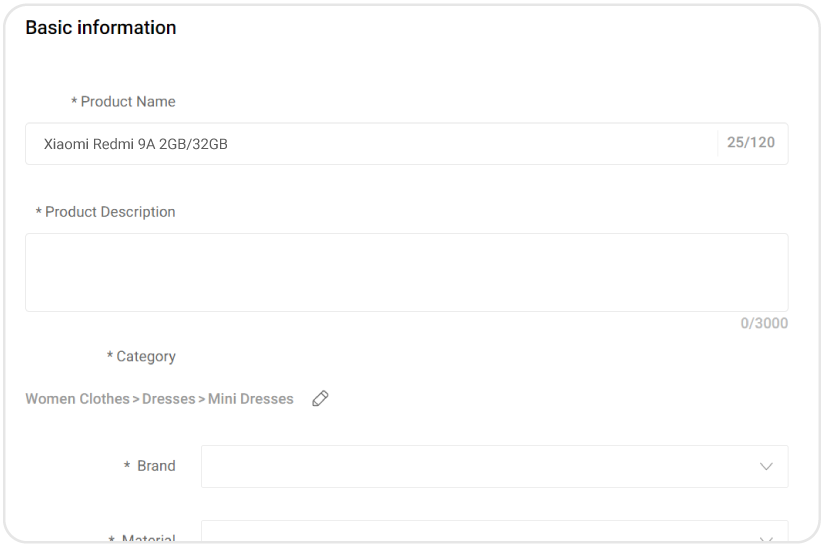Click the 25/120 character counter
The height and width of the screenshot is (545, 822).
(751, 143)
